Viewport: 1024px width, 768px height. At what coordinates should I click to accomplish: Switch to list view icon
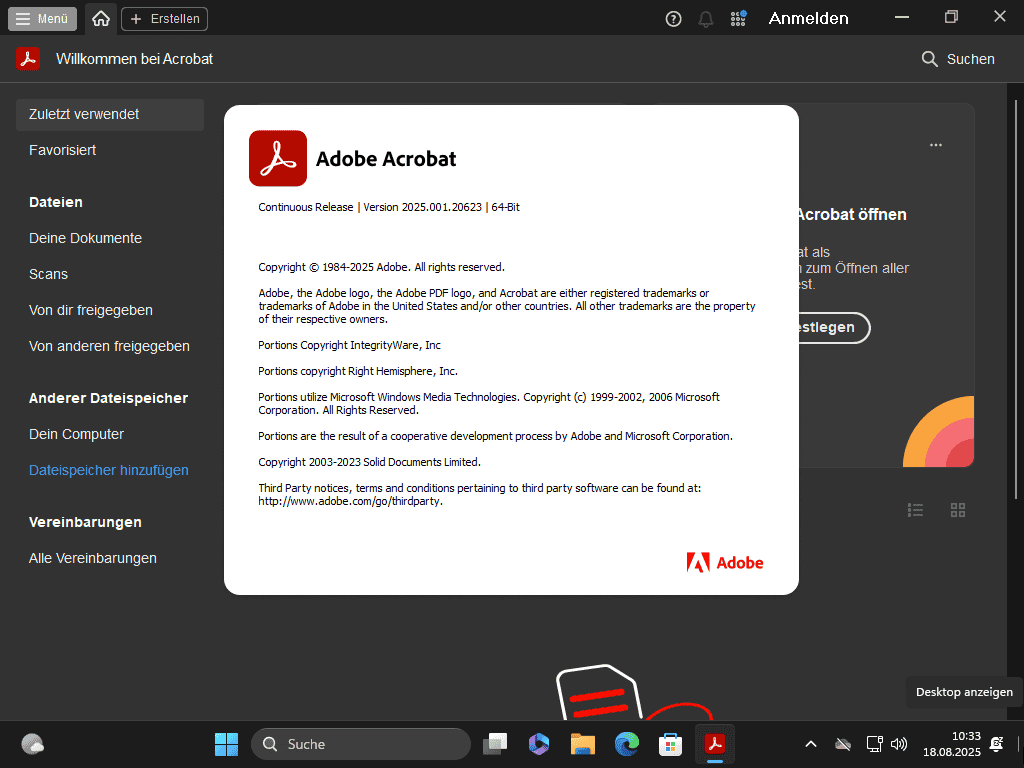[x=915, y=510]
